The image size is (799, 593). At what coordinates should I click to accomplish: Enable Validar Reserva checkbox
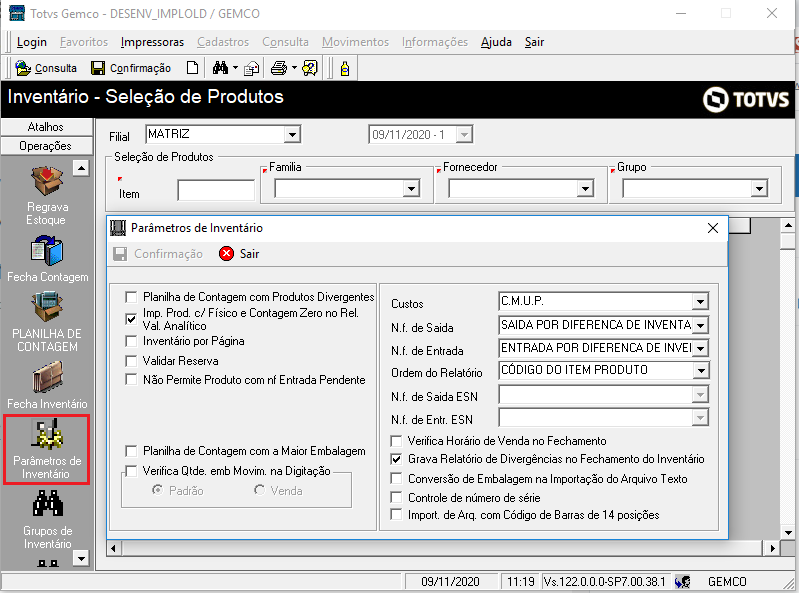click(x=131, y=361)
